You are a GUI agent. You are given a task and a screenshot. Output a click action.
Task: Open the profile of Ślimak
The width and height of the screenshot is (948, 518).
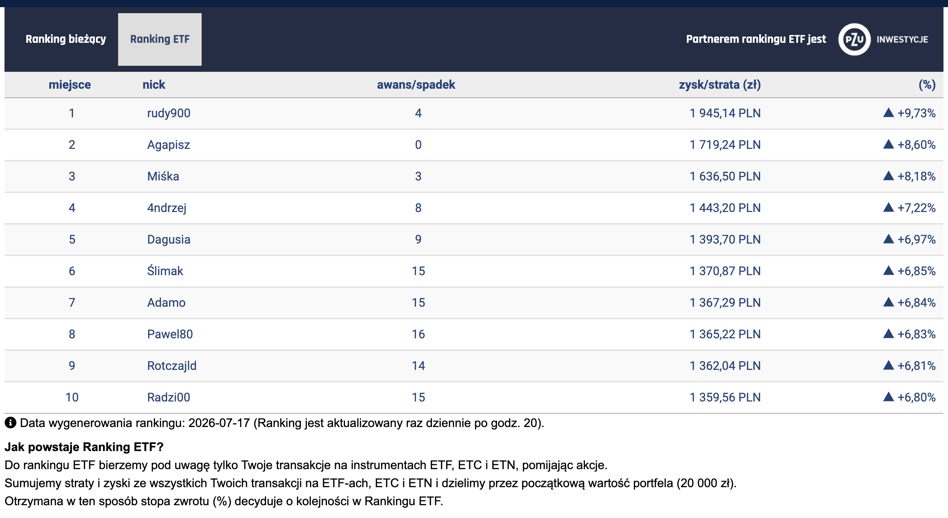[x=165, y=271]
